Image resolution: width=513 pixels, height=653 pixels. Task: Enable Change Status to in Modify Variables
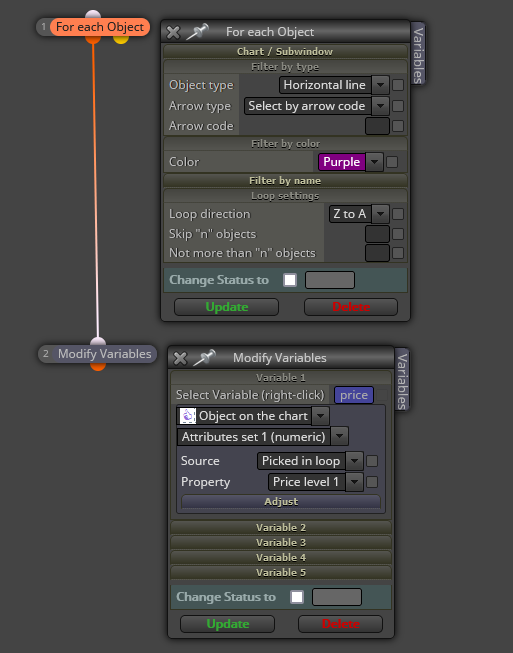(297, 597)
